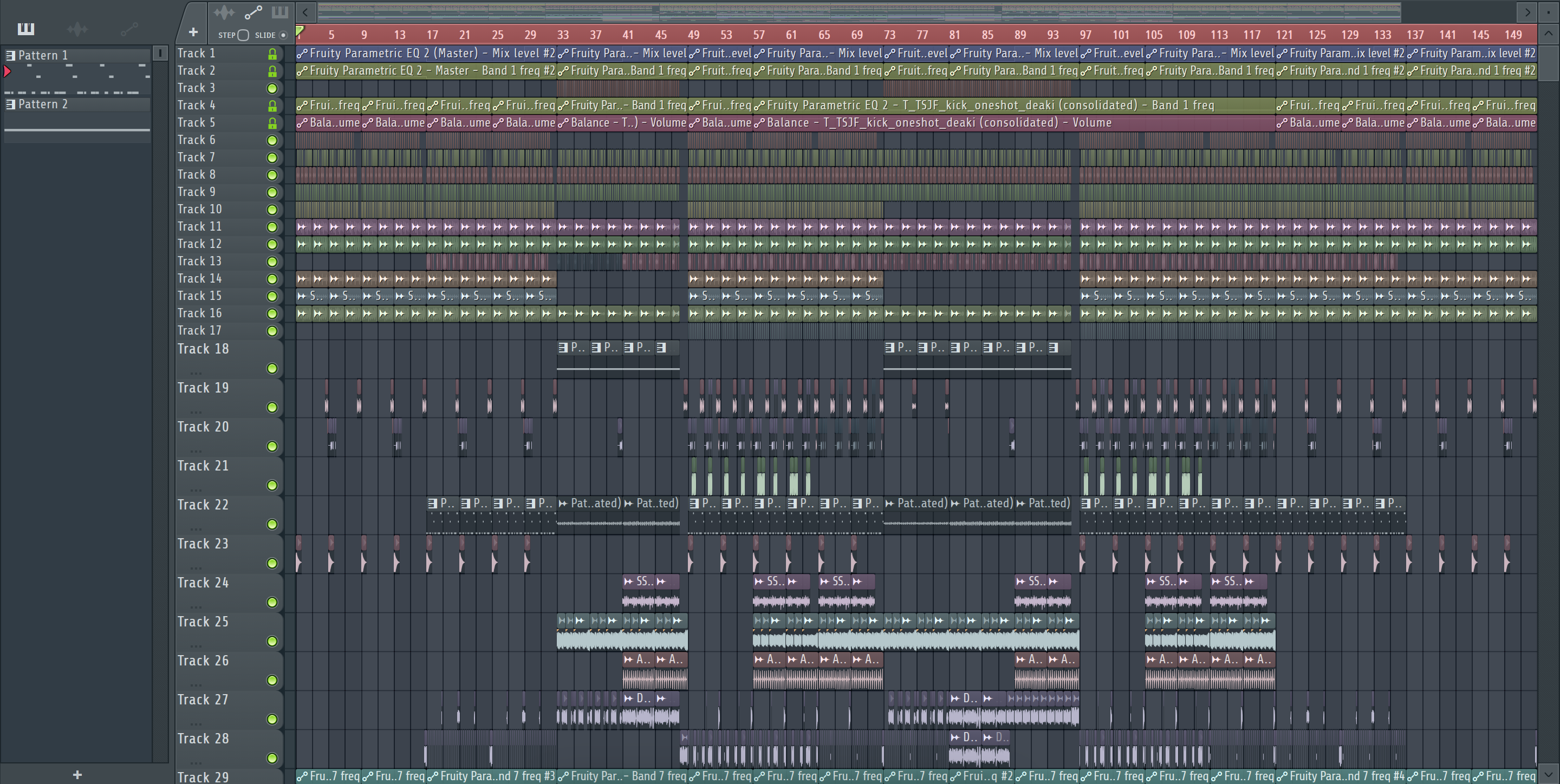Click the Track 18 dots handle
This screenshot has width=1560, height=784.
tap(196, 373)
